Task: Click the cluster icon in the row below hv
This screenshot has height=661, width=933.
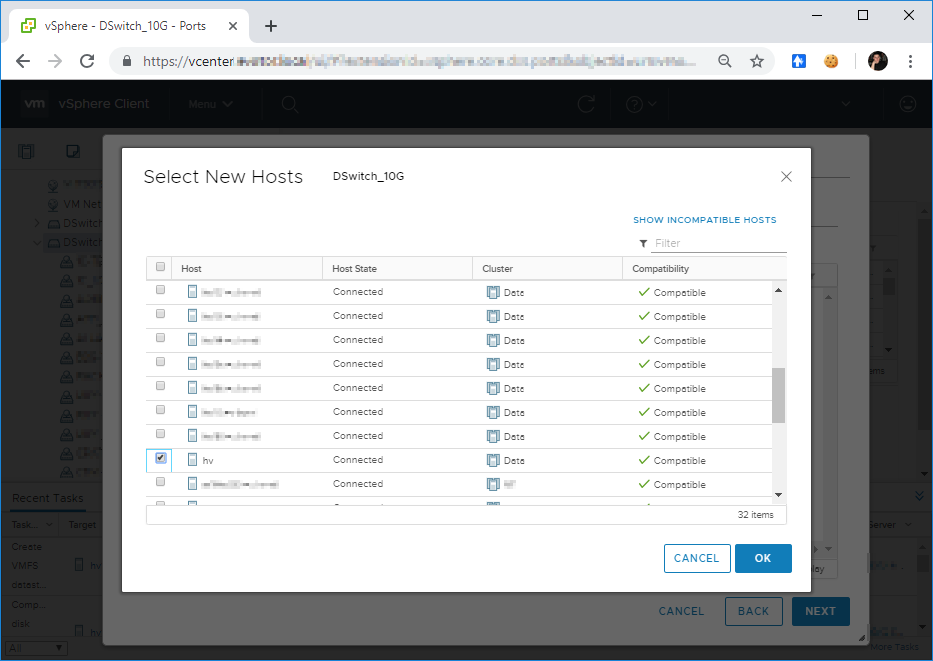Action: (493, 484)
